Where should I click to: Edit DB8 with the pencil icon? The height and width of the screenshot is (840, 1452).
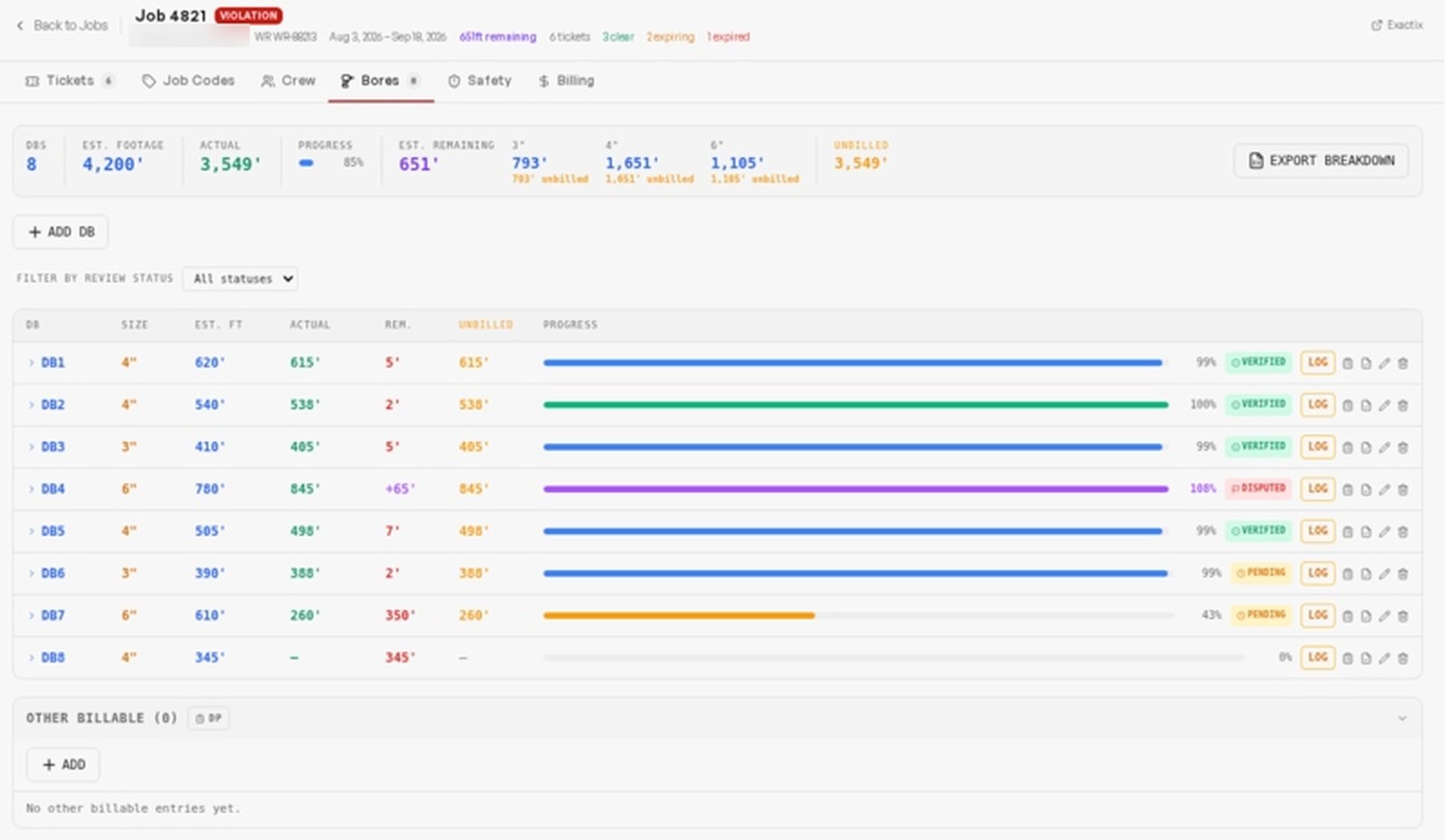[x=1384, y=658]
